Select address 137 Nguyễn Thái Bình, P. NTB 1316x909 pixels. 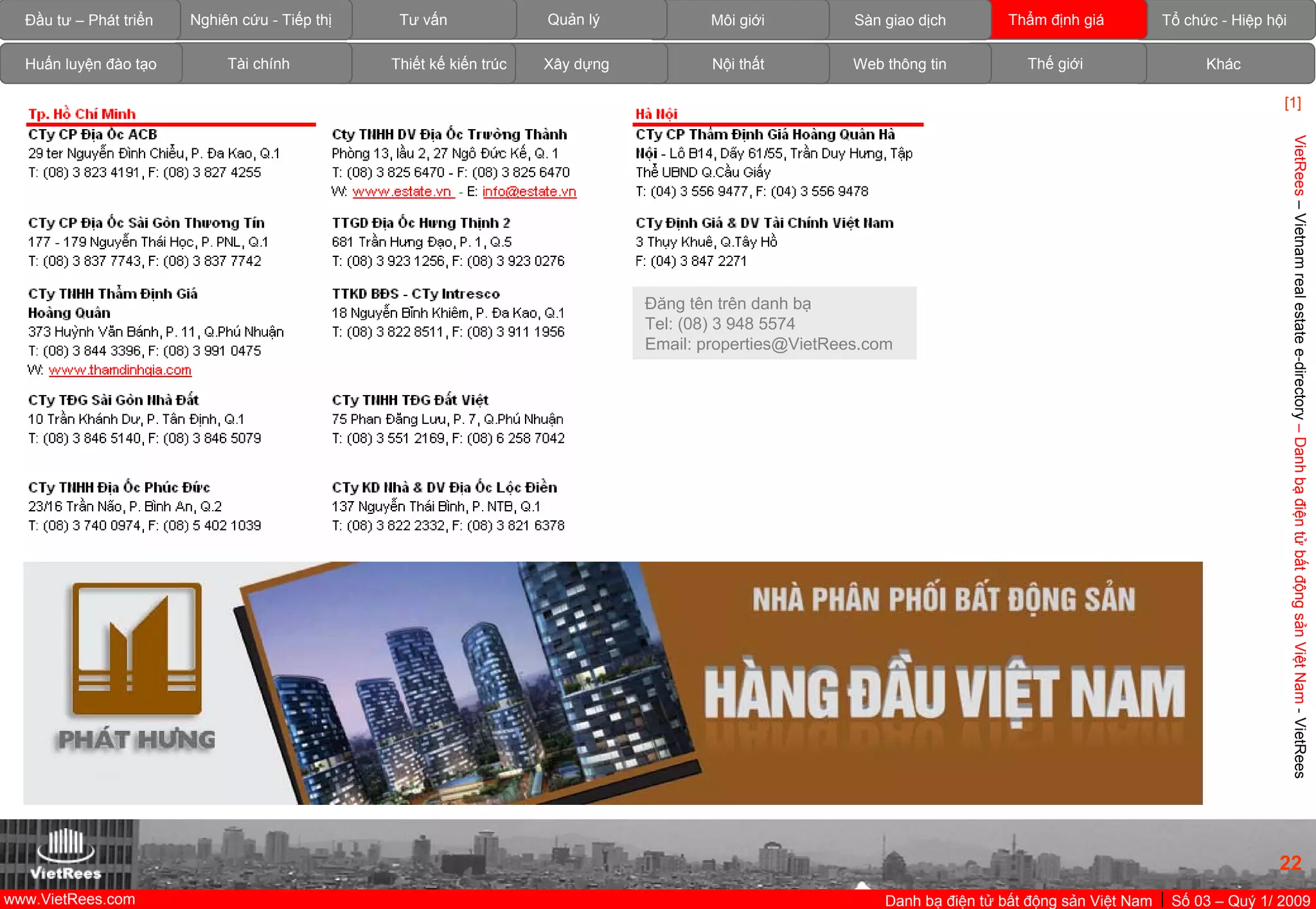click(436, 507)
